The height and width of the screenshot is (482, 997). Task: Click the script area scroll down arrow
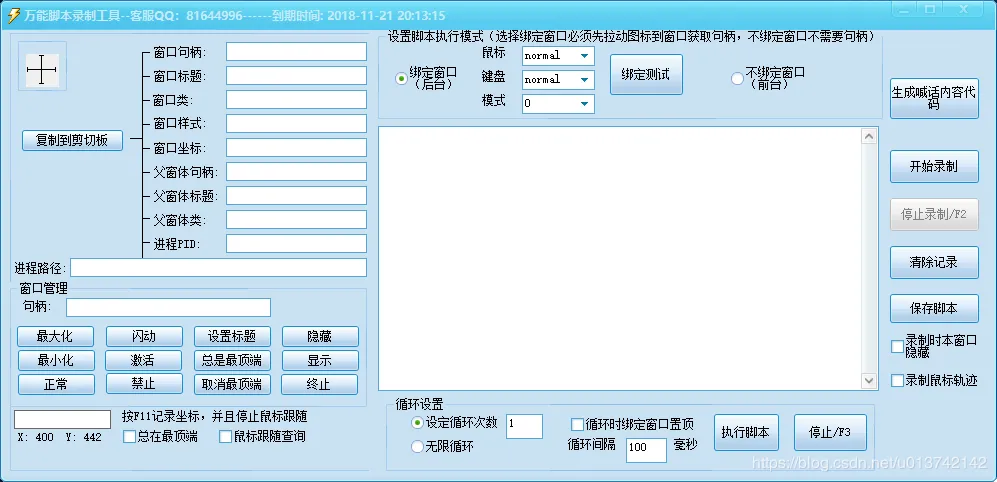(869, 381)
